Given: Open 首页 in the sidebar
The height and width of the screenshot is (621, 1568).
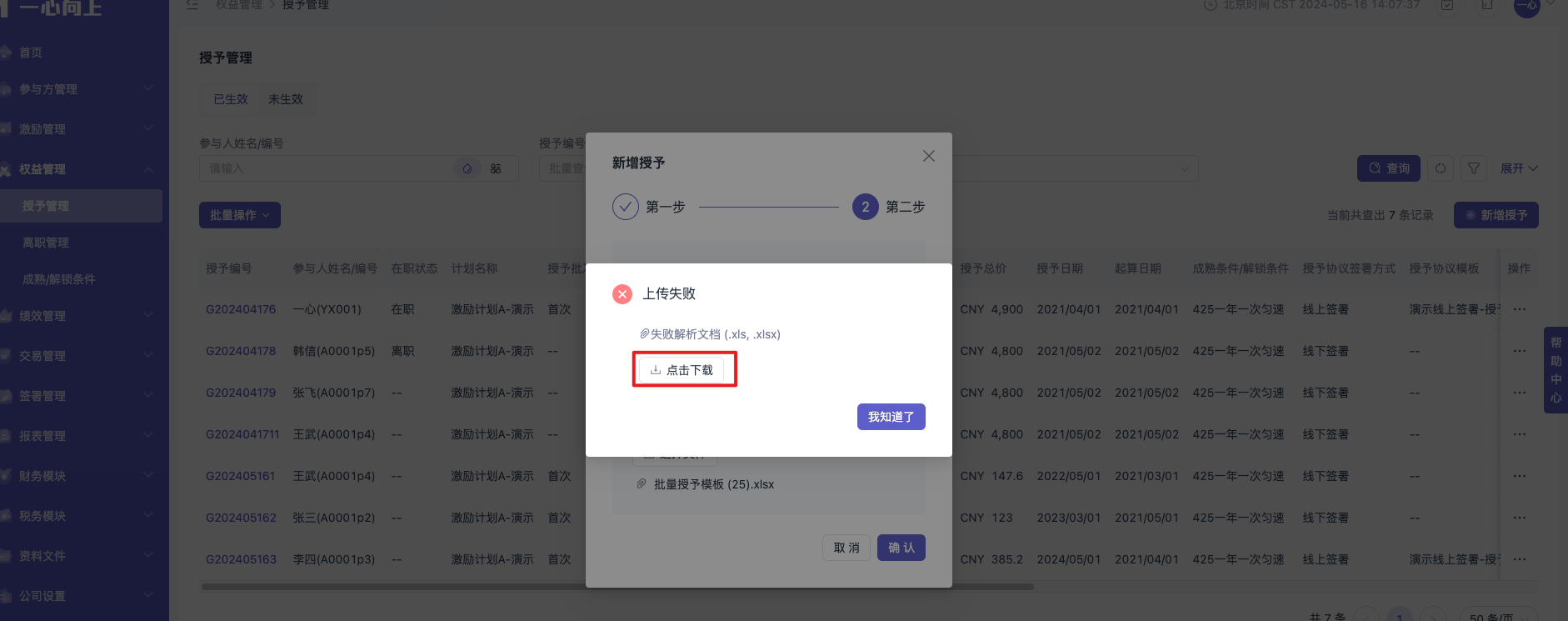Looking at the screenshot, I should (x=31, y=53).
